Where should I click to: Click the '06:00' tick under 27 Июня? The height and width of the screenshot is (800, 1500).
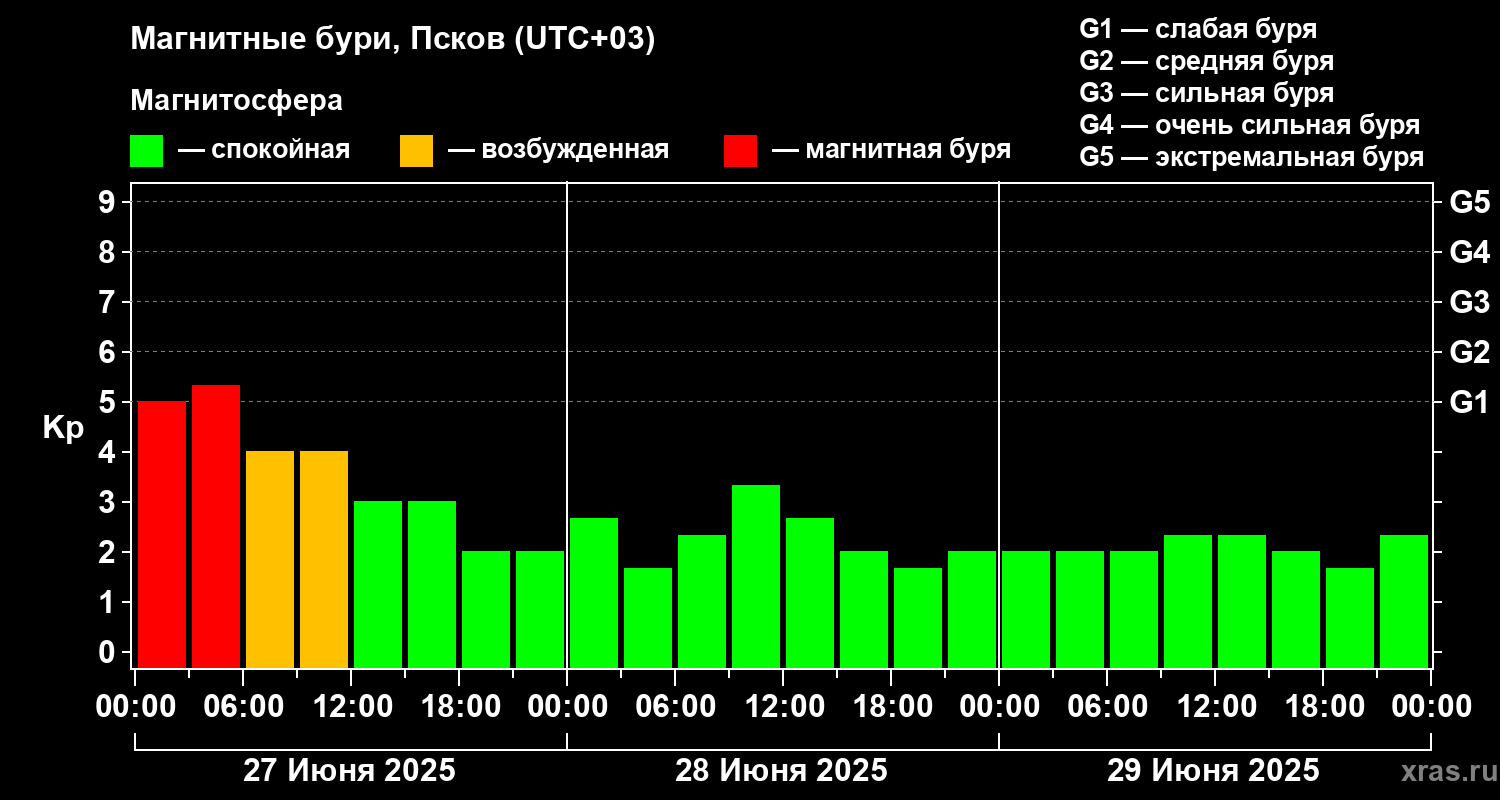pyautogui.click(x=243, y=707)
